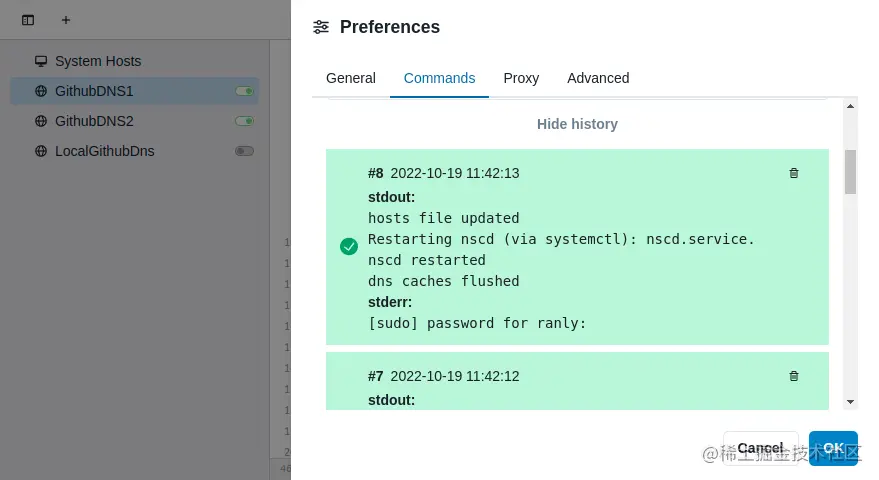Delete history entry #8 with trash icon
The image size is (879, 480).
click(794, 173)
